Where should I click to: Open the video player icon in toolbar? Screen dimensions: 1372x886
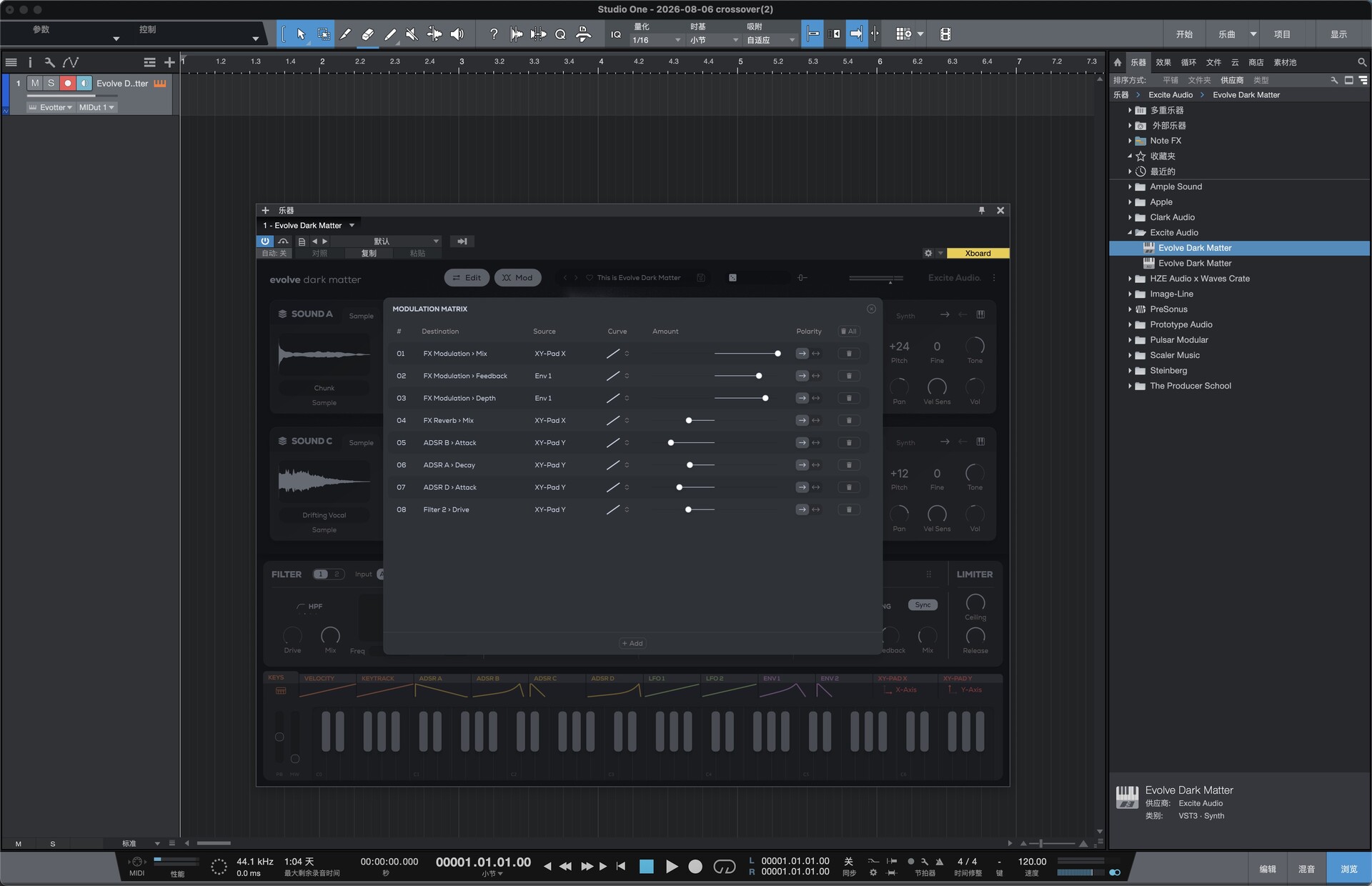pos(945,34)
